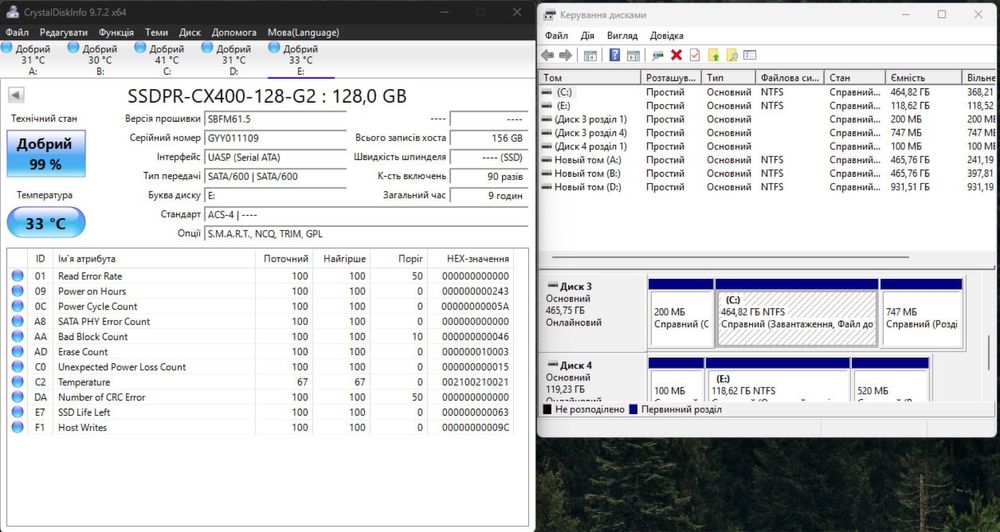Click the Ім'я атрибута column header
The height and width of the screenshot is (532, 1000).
coord(153,258)
